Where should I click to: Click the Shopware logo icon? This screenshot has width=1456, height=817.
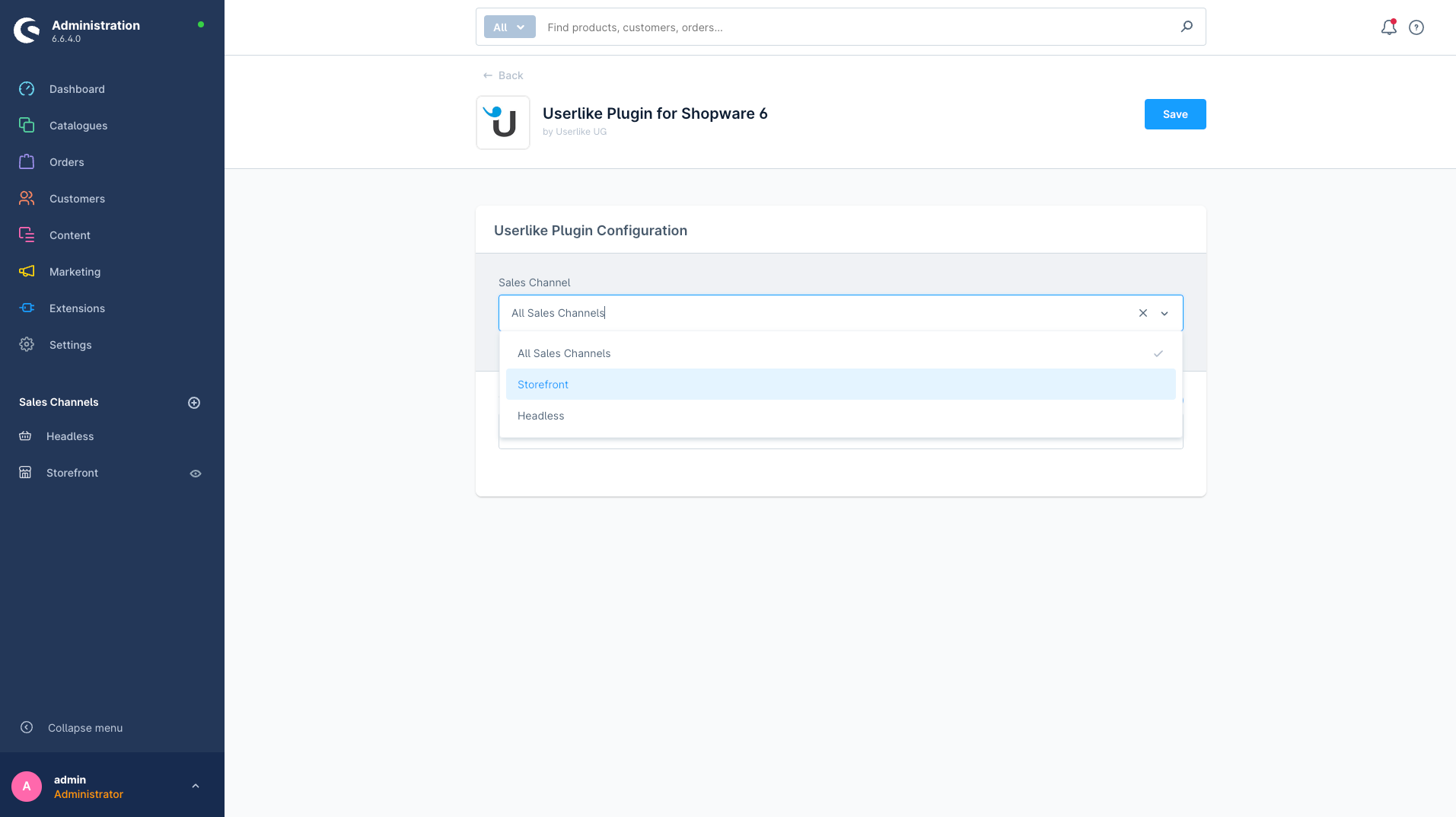(x=27, y=30)
